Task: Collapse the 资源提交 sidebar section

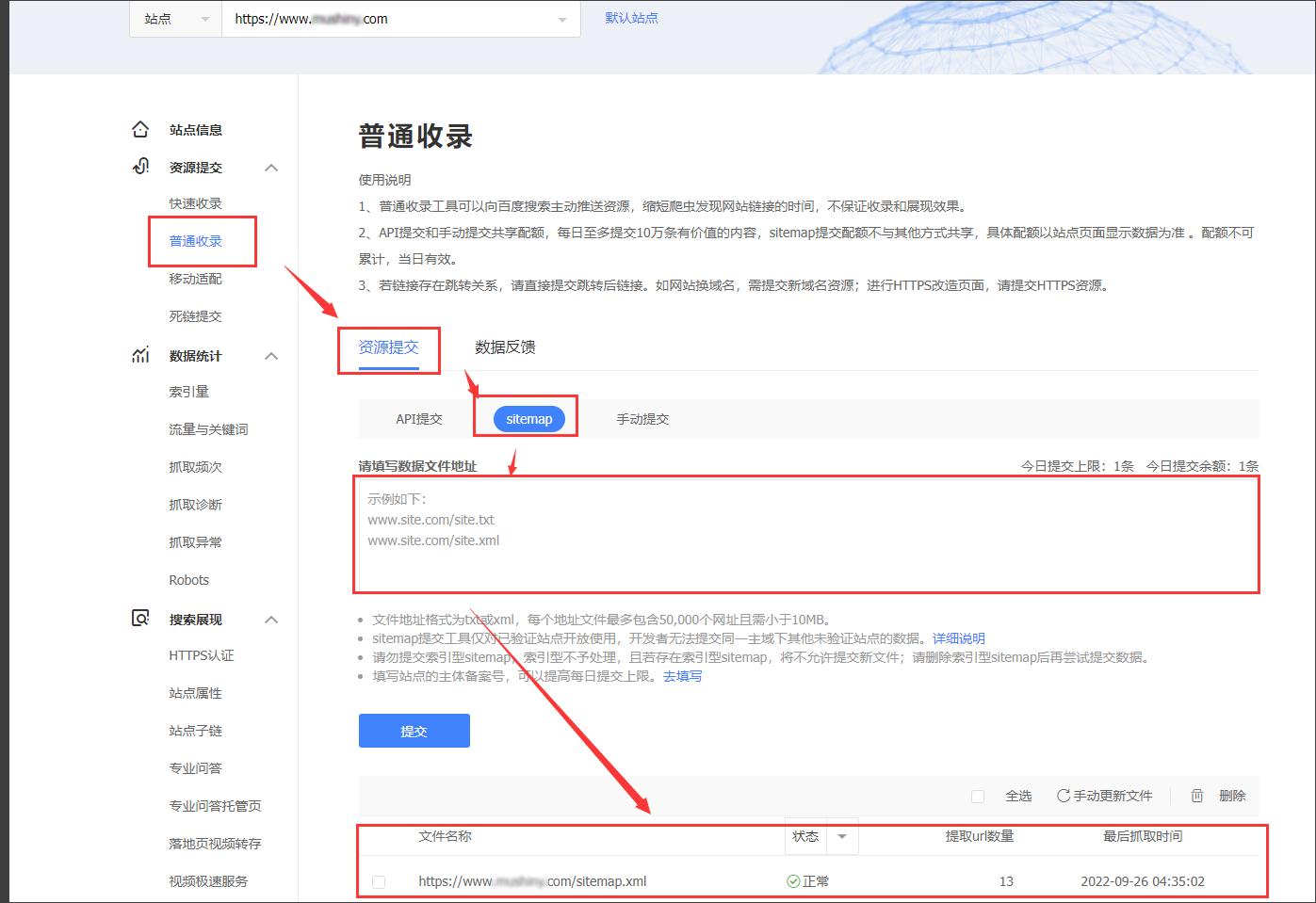Action: (x=271, y=167)
